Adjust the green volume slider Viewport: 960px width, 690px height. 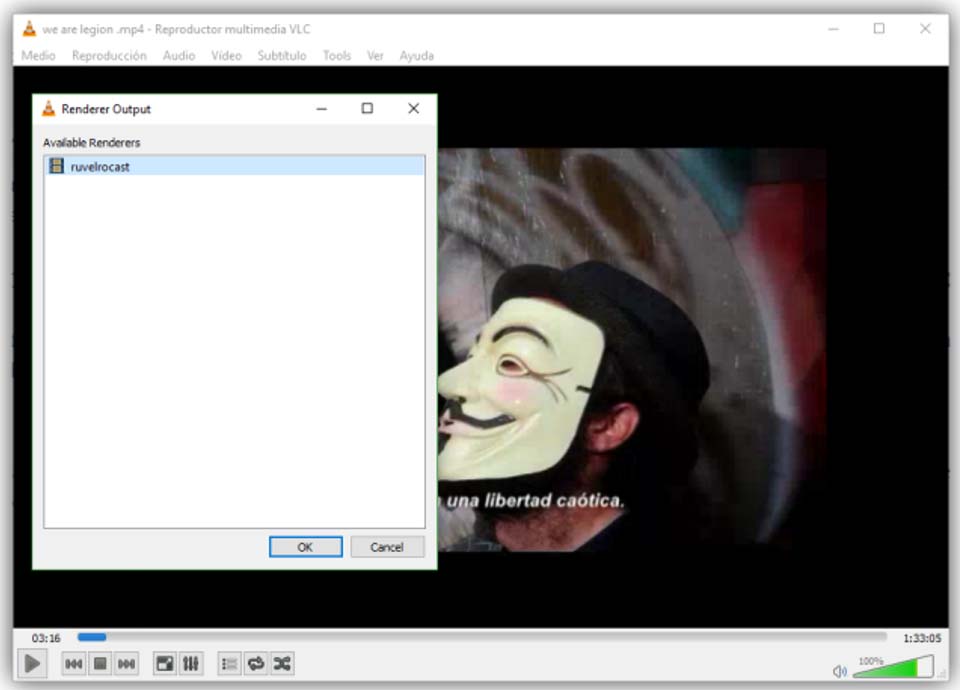click(x=893, y=667)
